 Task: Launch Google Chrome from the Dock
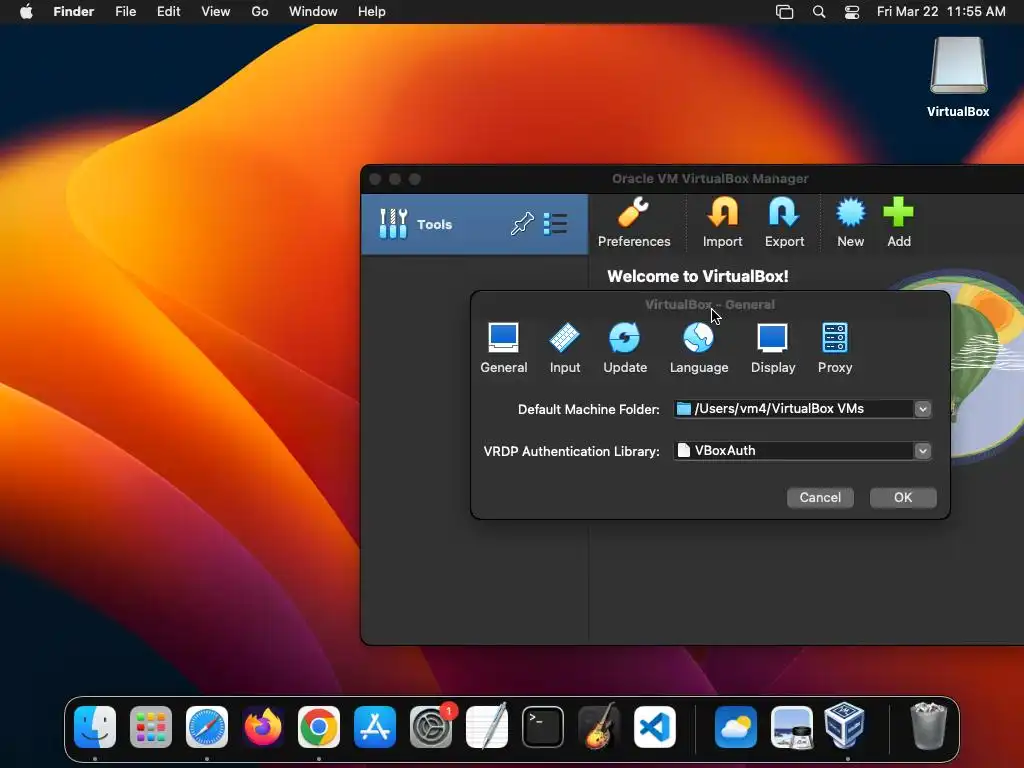[319, 727]
